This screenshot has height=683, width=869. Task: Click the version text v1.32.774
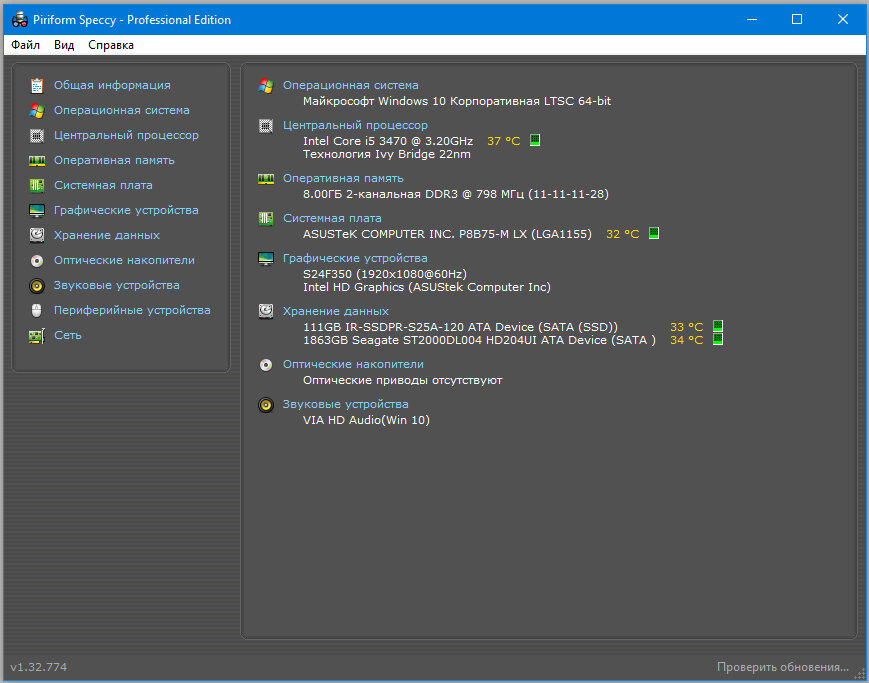click(x=39, y=666)
